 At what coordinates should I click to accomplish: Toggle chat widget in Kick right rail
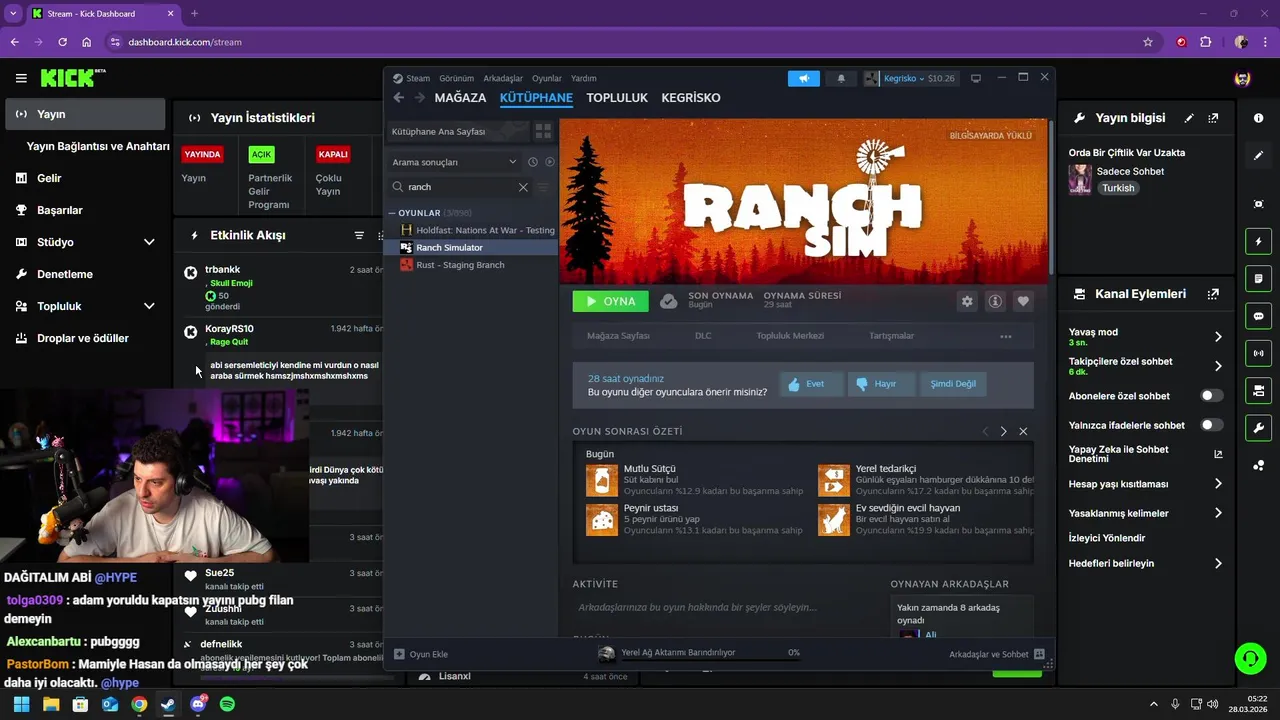(x=1258, y=316)
